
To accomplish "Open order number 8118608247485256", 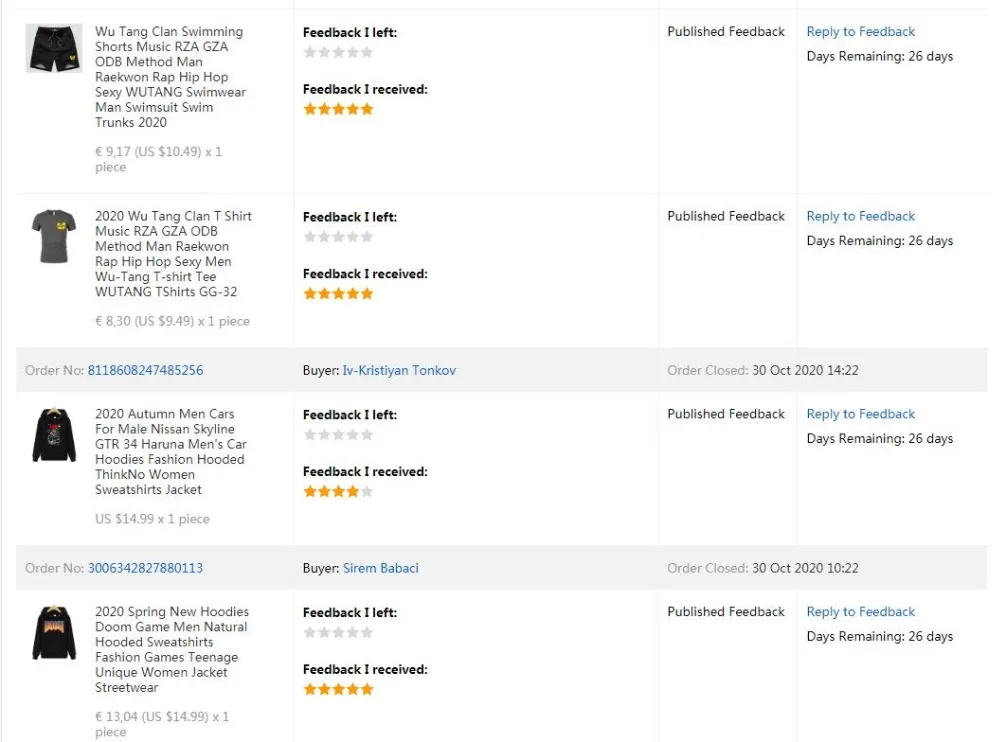I will click(145, 370).
